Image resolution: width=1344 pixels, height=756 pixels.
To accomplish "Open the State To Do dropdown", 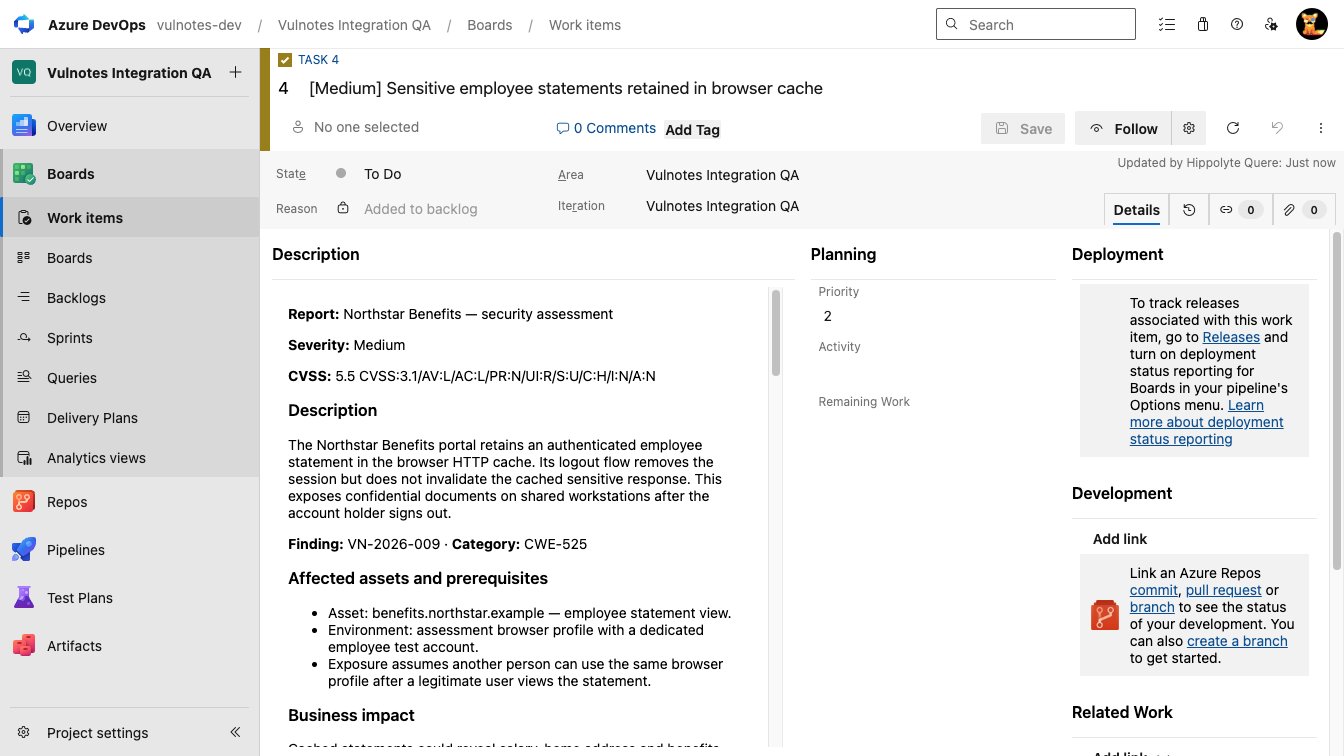I will (x=382, y=174).
